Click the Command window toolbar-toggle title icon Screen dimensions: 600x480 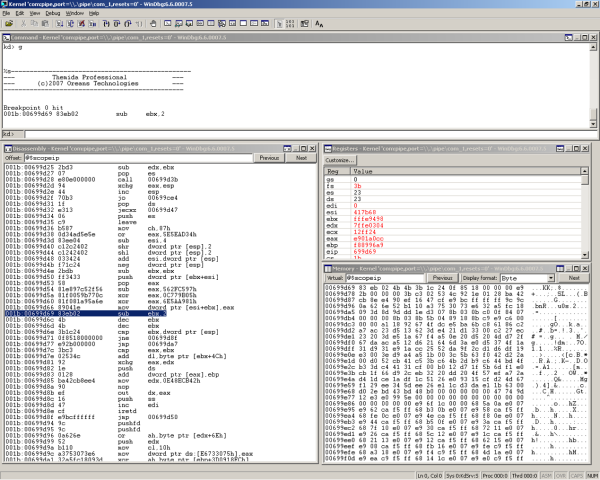click(x=569, y=38)
